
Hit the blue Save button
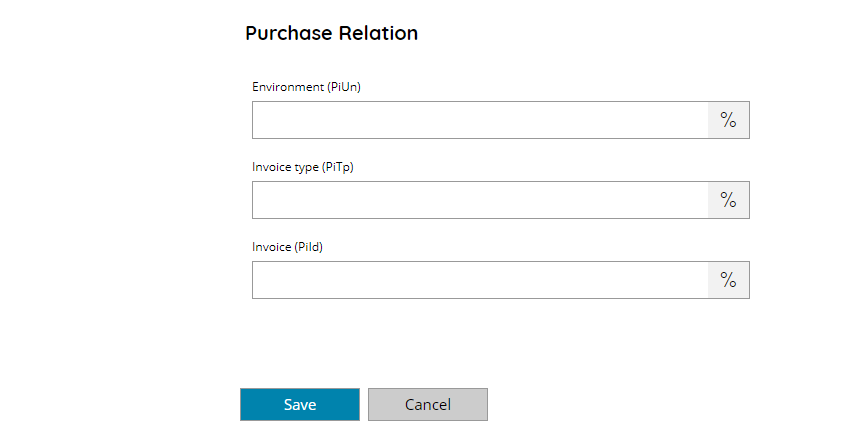coord(300,404)
